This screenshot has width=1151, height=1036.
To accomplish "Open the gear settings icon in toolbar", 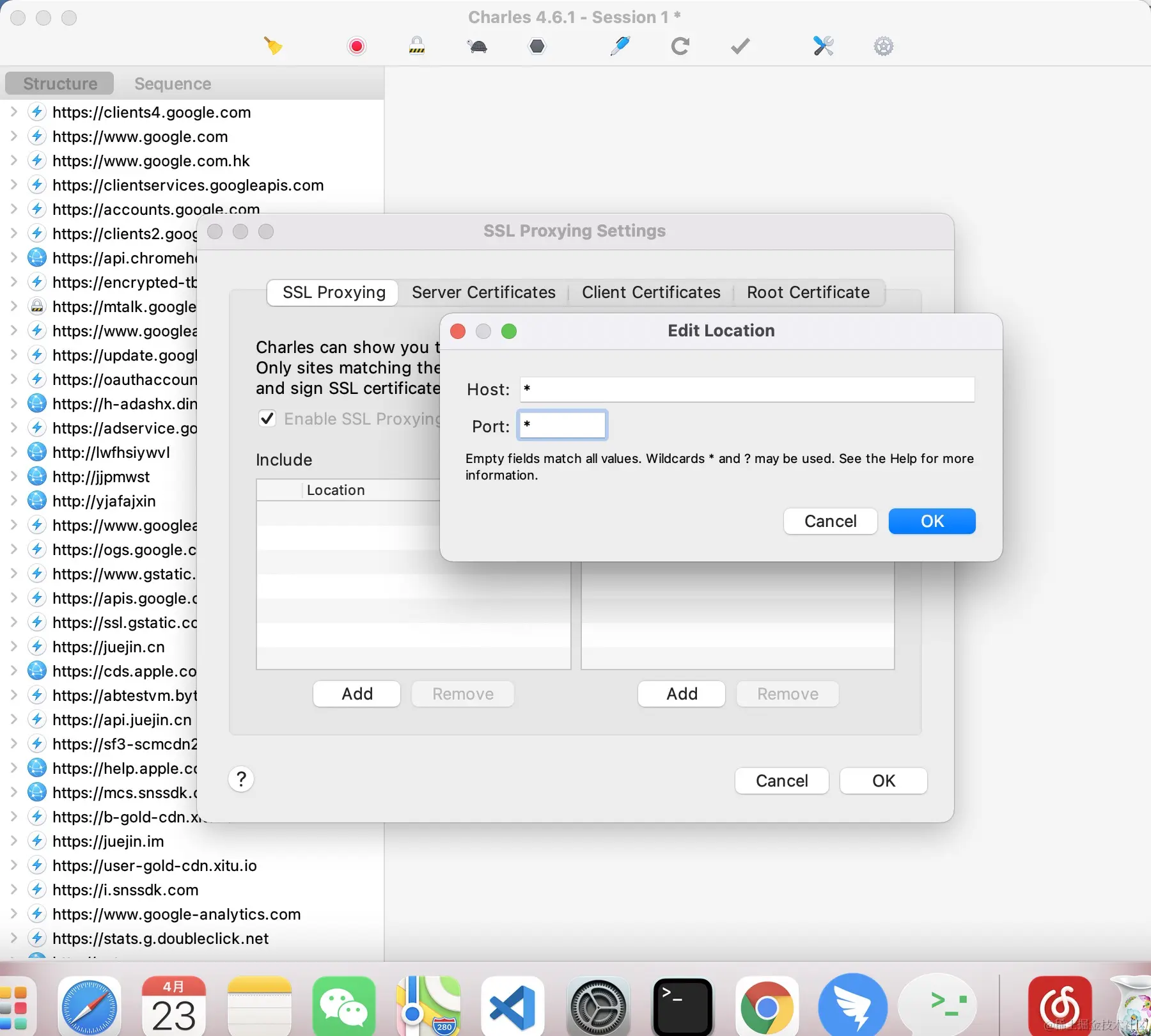I will [x=884, y=46].
